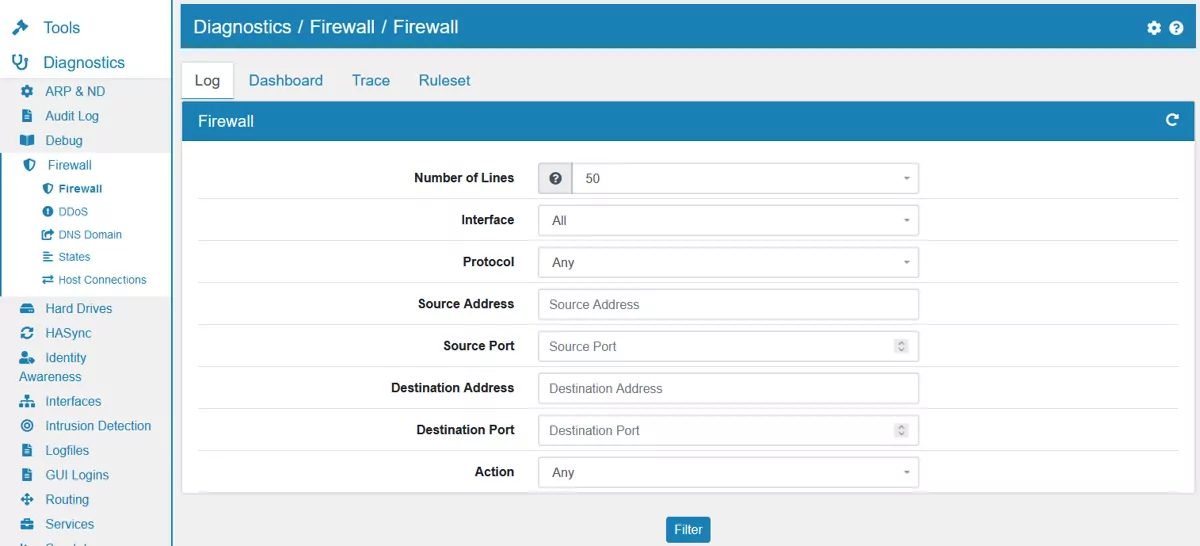1200x546 pixels.
Task: Click the Interfaces network icon
Action: (x=27, y=401)
